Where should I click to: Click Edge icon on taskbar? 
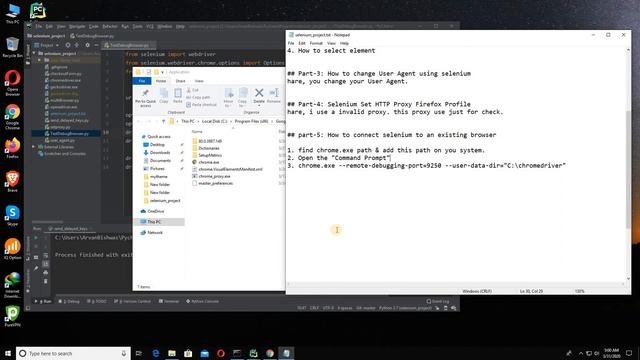point(156,353)
